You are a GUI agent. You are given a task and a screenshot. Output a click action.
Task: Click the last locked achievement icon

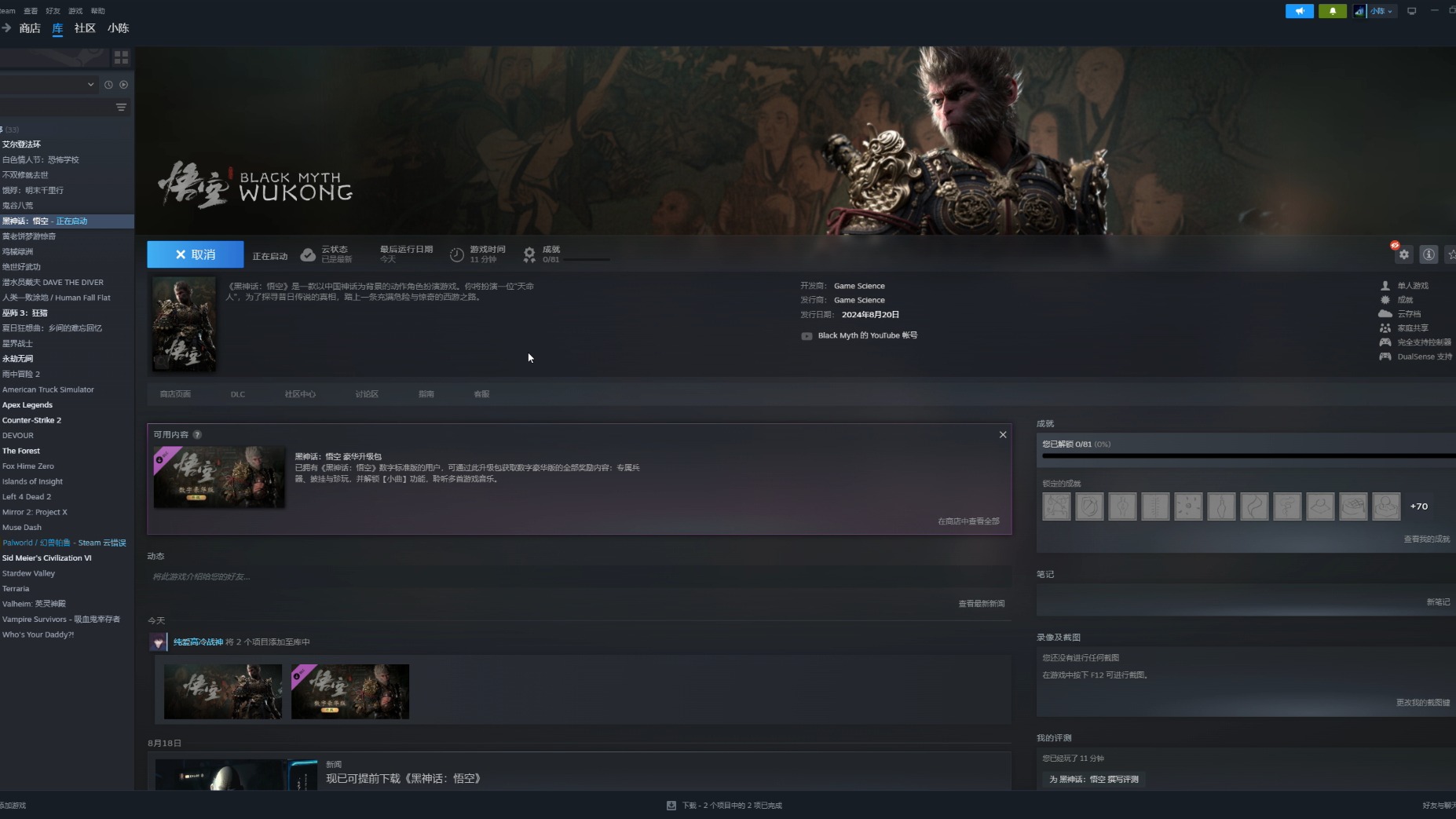(x=1386, y=506)
